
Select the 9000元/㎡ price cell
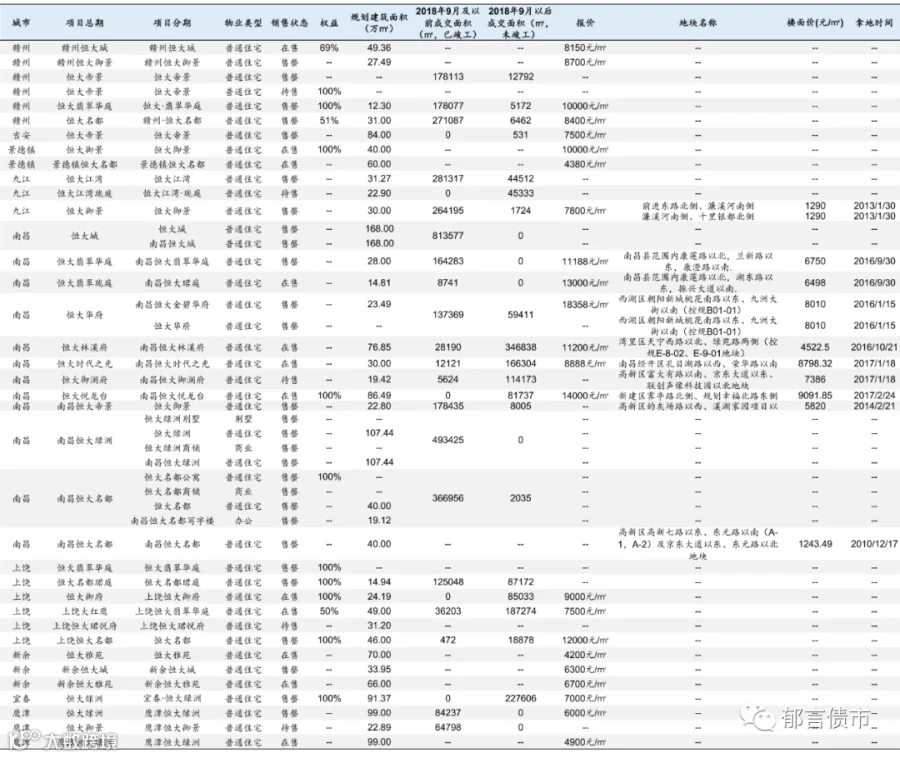click(x=585, y=597)
